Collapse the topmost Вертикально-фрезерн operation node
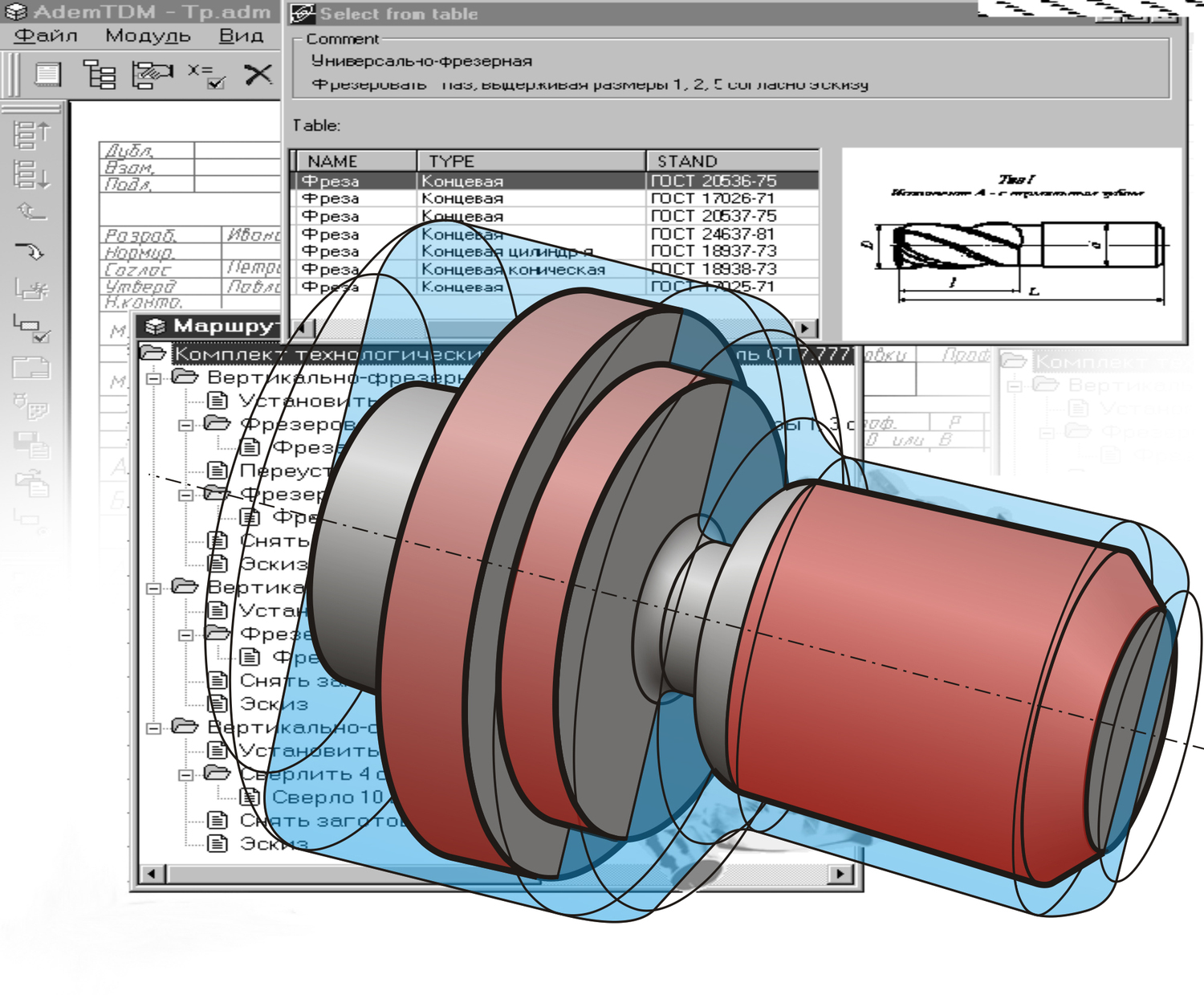 153,378
